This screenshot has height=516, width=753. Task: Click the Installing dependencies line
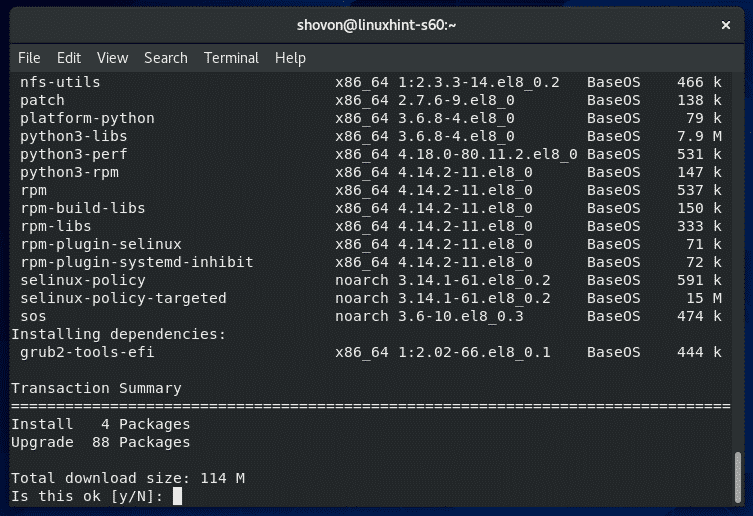coord(118,334)
